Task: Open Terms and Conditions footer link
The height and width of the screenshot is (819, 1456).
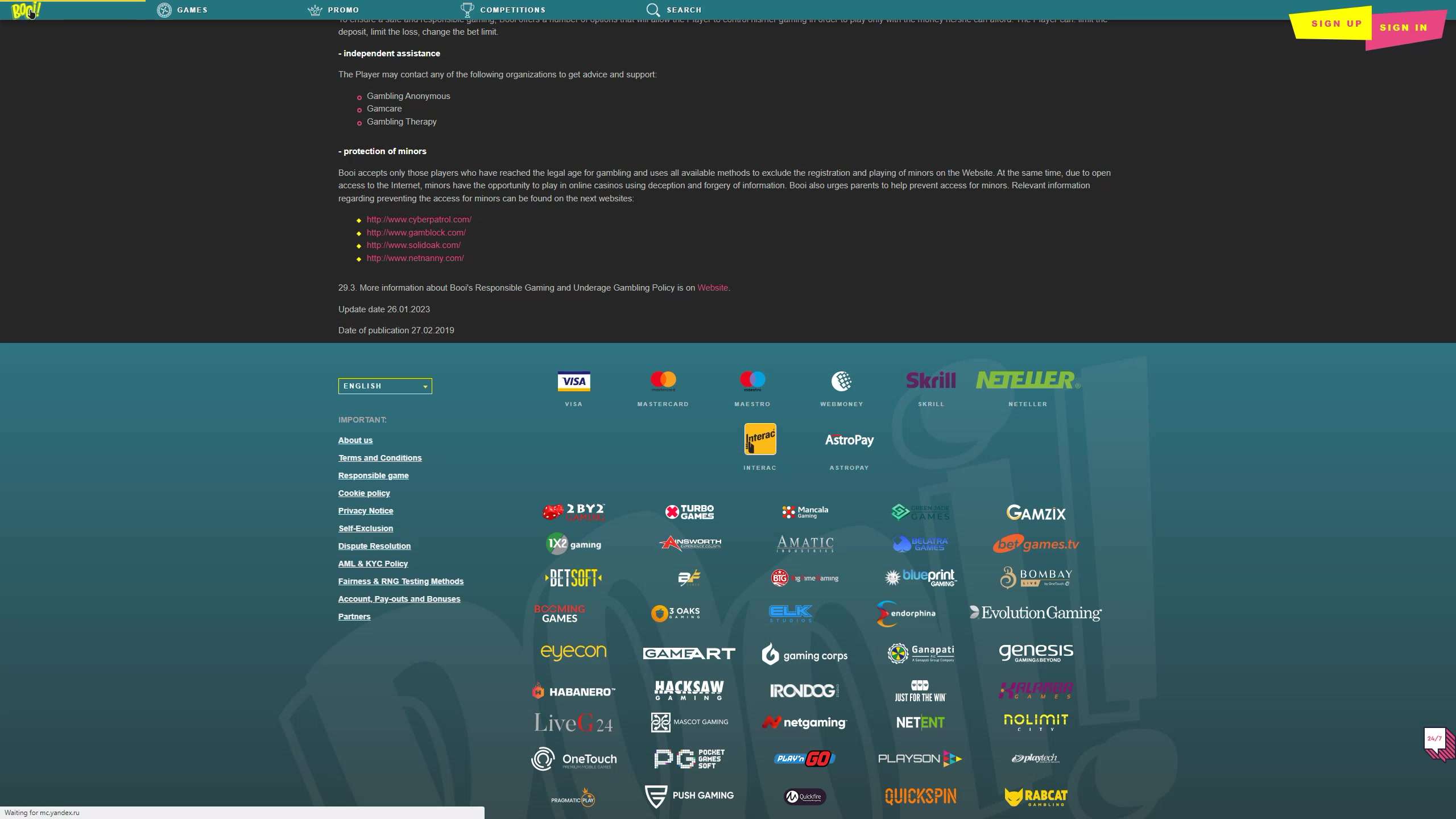Action: (380, 458)
